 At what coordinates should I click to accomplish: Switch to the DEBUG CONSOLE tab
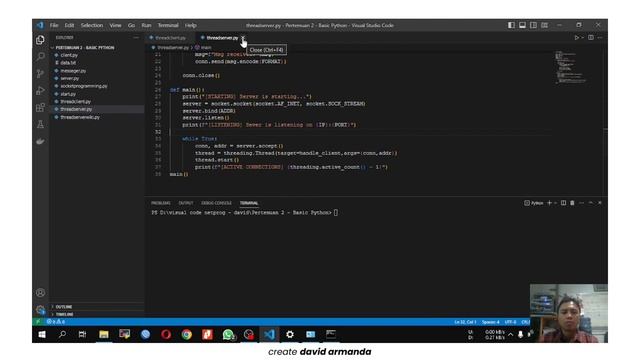[216, 203]
